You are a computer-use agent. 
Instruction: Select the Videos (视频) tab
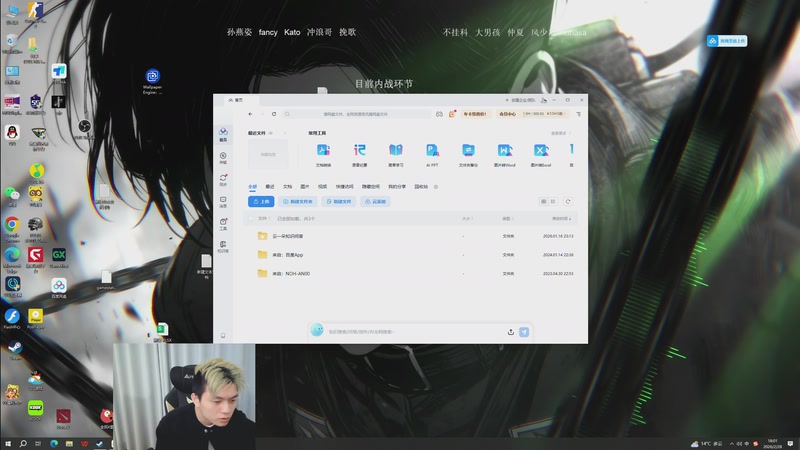click(x=322, y=187)
